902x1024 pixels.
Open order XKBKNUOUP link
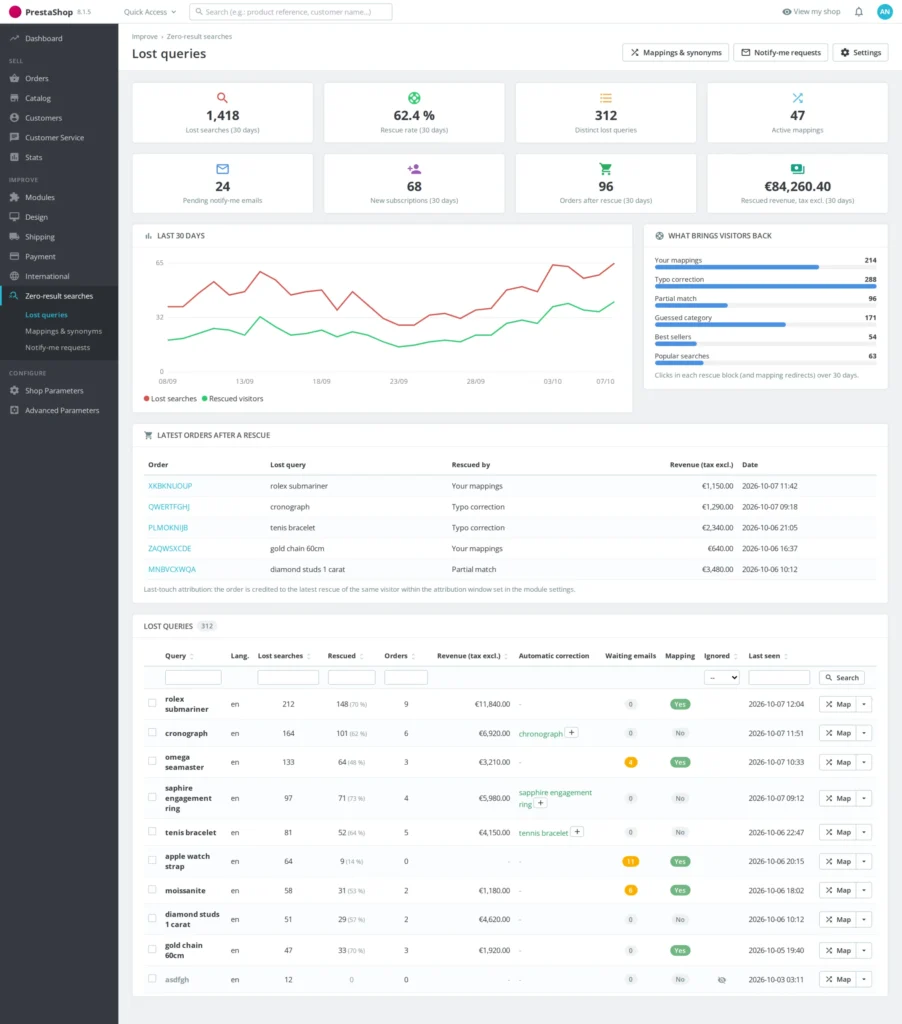[x=170, y=486]
